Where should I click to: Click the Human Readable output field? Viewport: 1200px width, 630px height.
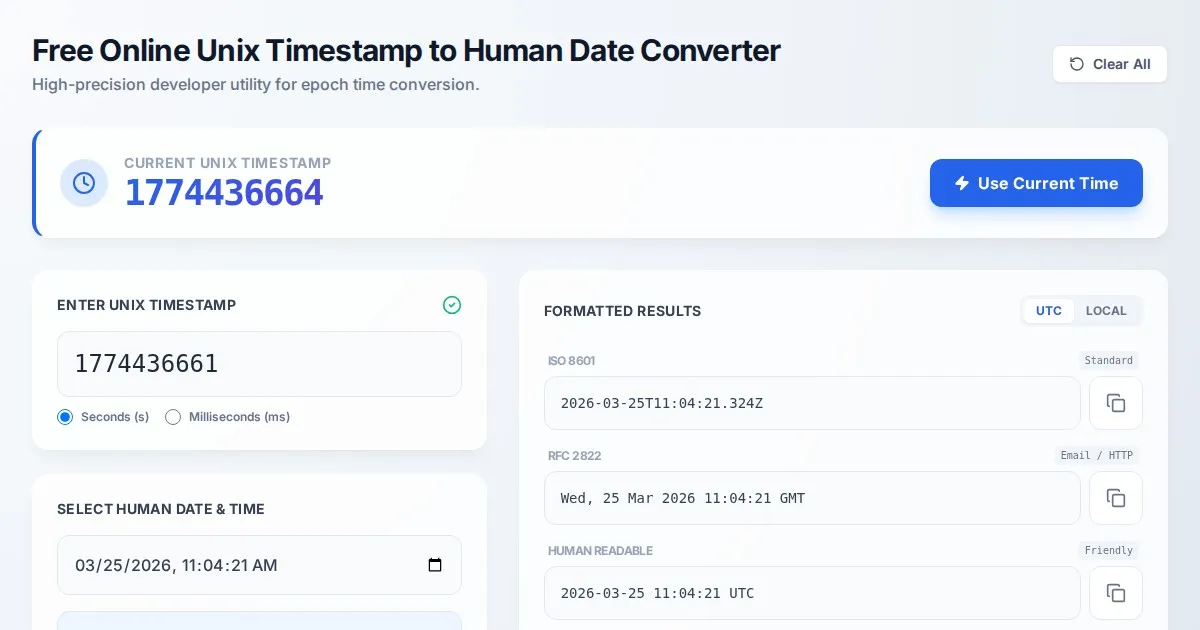click(x=812, y=593)
